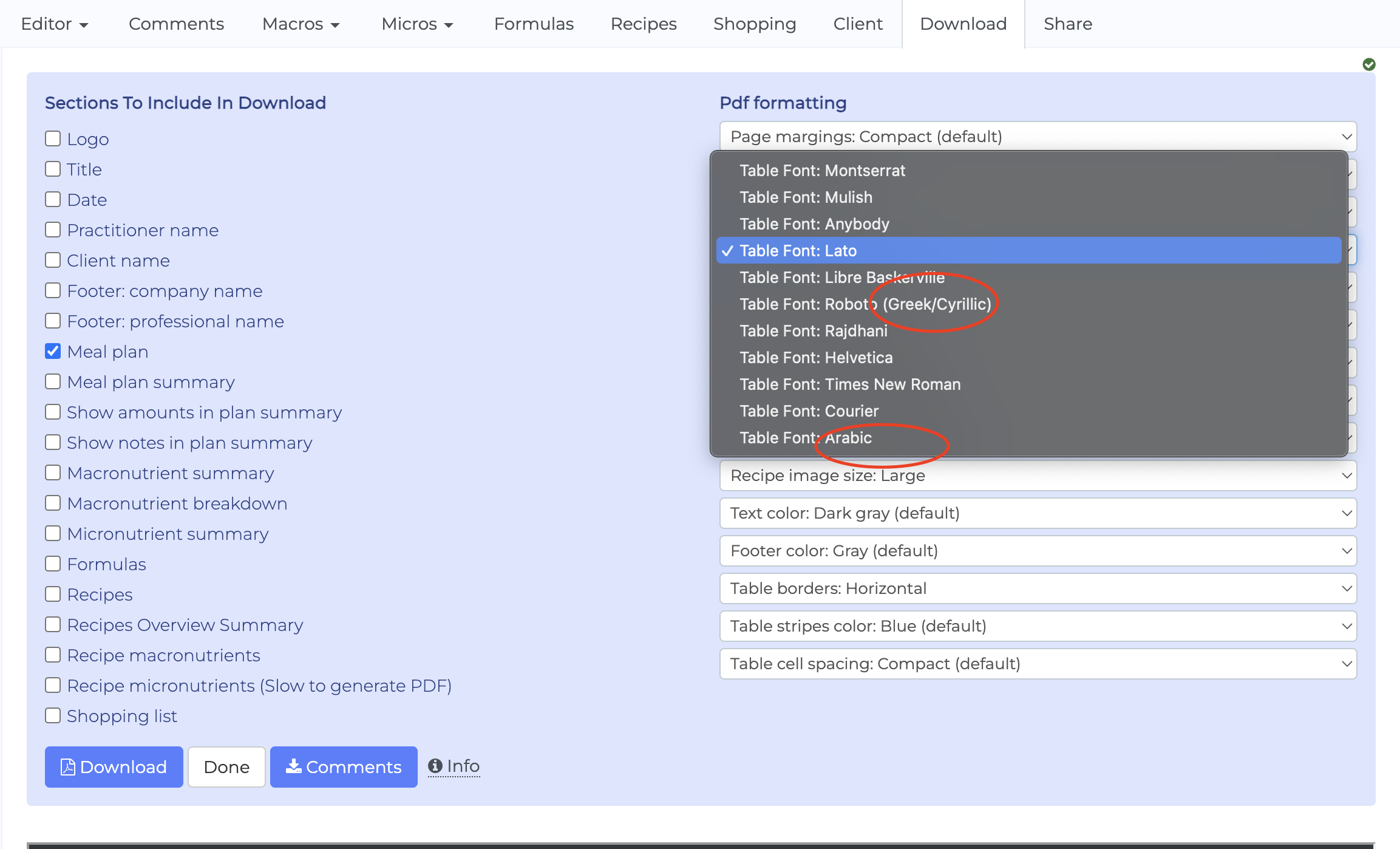The width and height of the screenshot is (1400, 849).
Task: Click the Download button to export PDF
Action: (x=112, y=766)
